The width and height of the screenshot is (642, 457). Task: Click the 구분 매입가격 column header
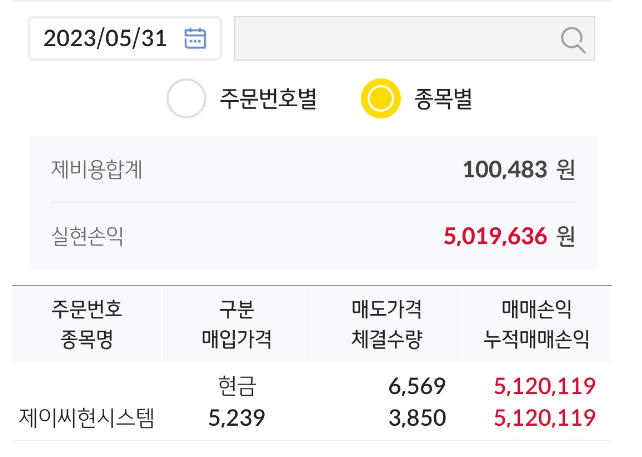coord(237,324)
